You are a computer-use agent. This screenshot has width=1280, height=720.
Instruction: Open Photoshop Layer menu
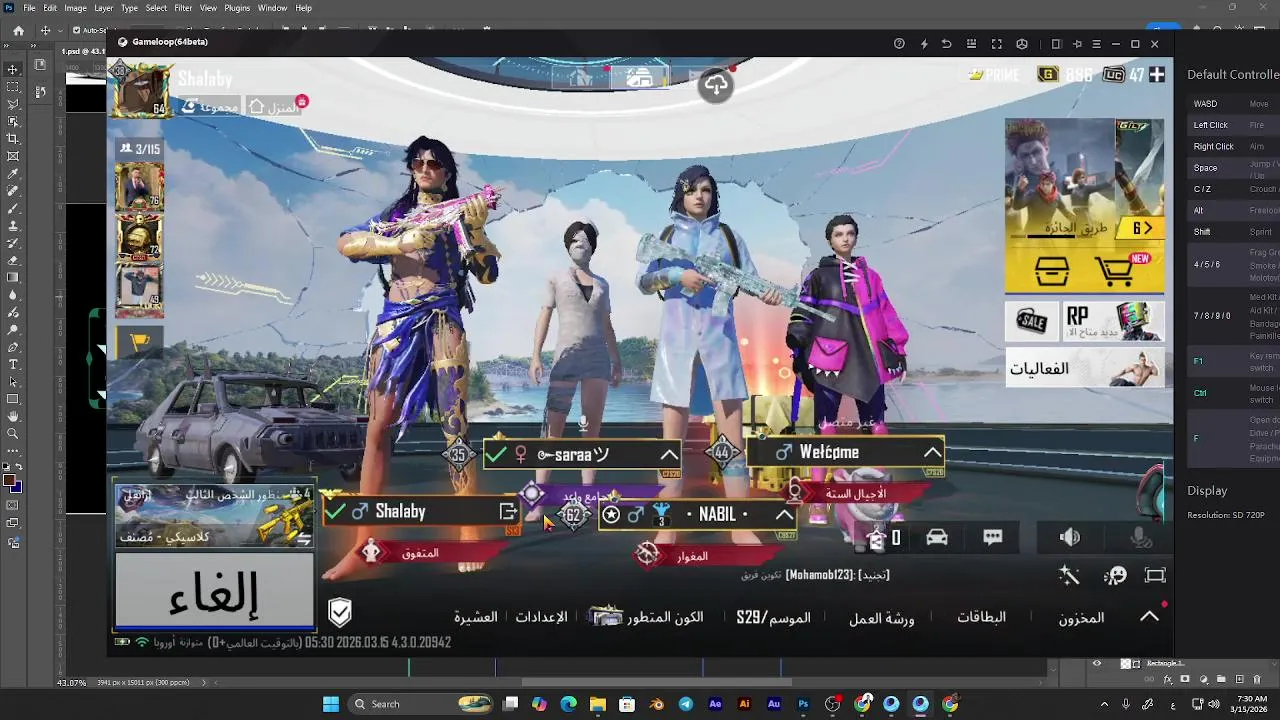104,8
